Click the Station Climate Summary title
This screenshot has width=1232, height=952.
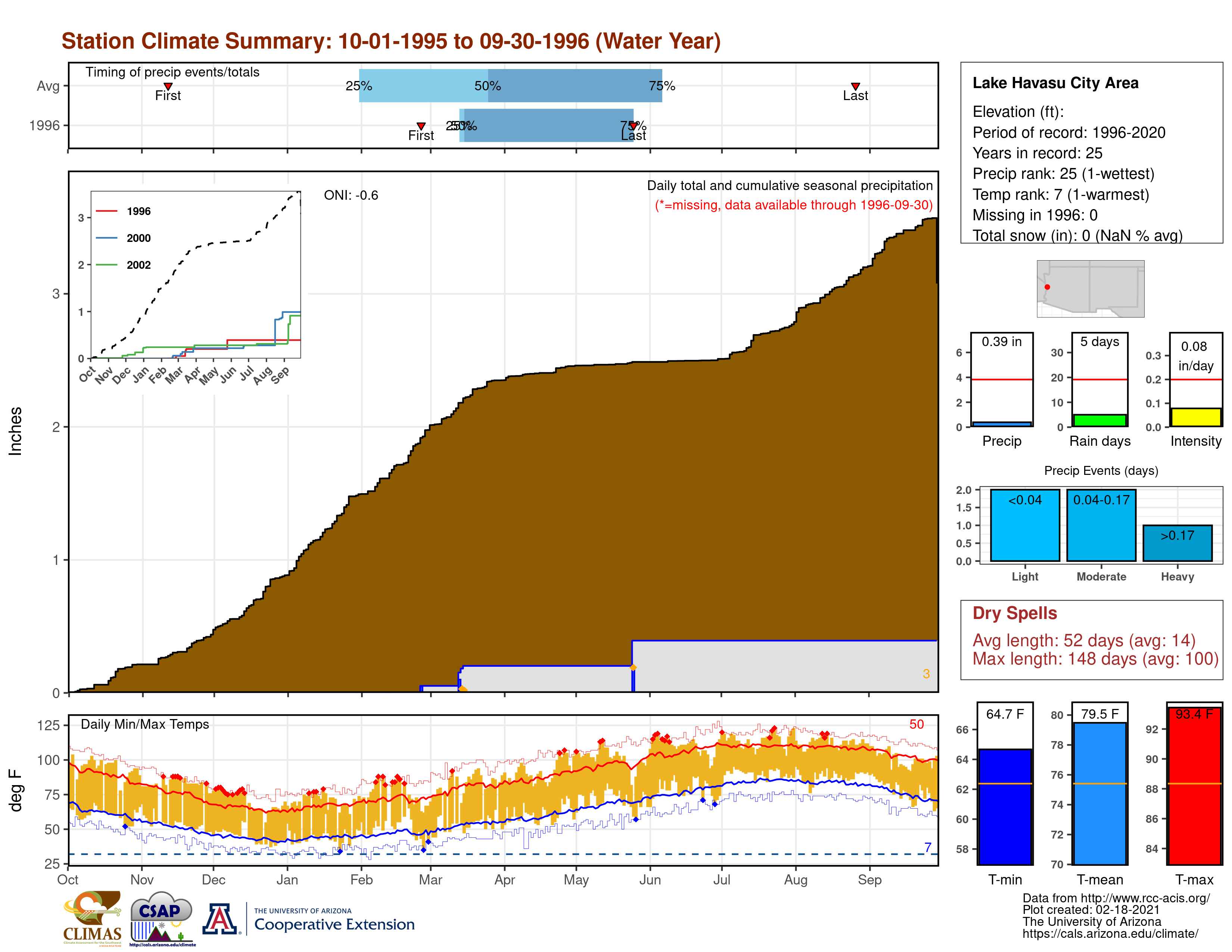click(391, 41)
